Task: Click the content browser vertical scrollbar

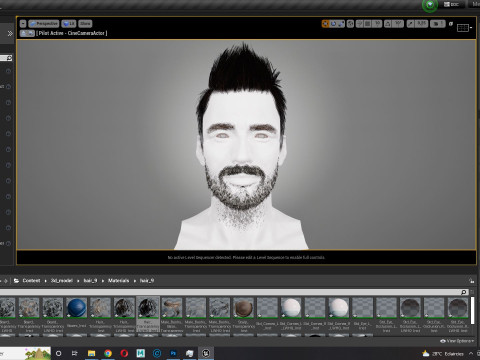Action: tap(472, 310)
